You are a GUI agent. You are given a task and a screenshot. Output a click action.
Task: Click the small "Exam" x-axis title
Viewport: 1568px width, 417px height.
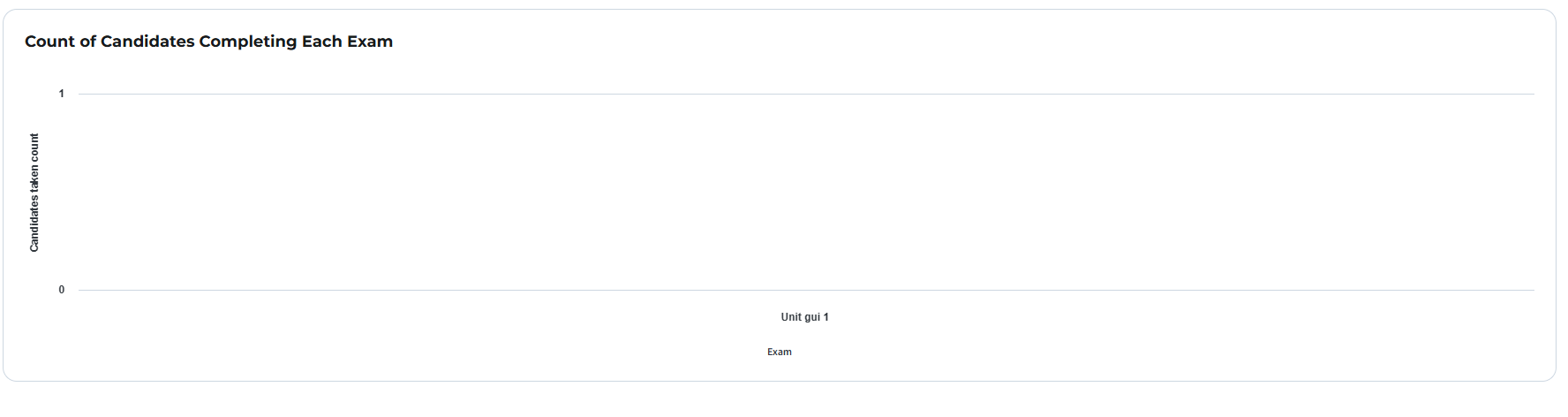coord(779,352)
